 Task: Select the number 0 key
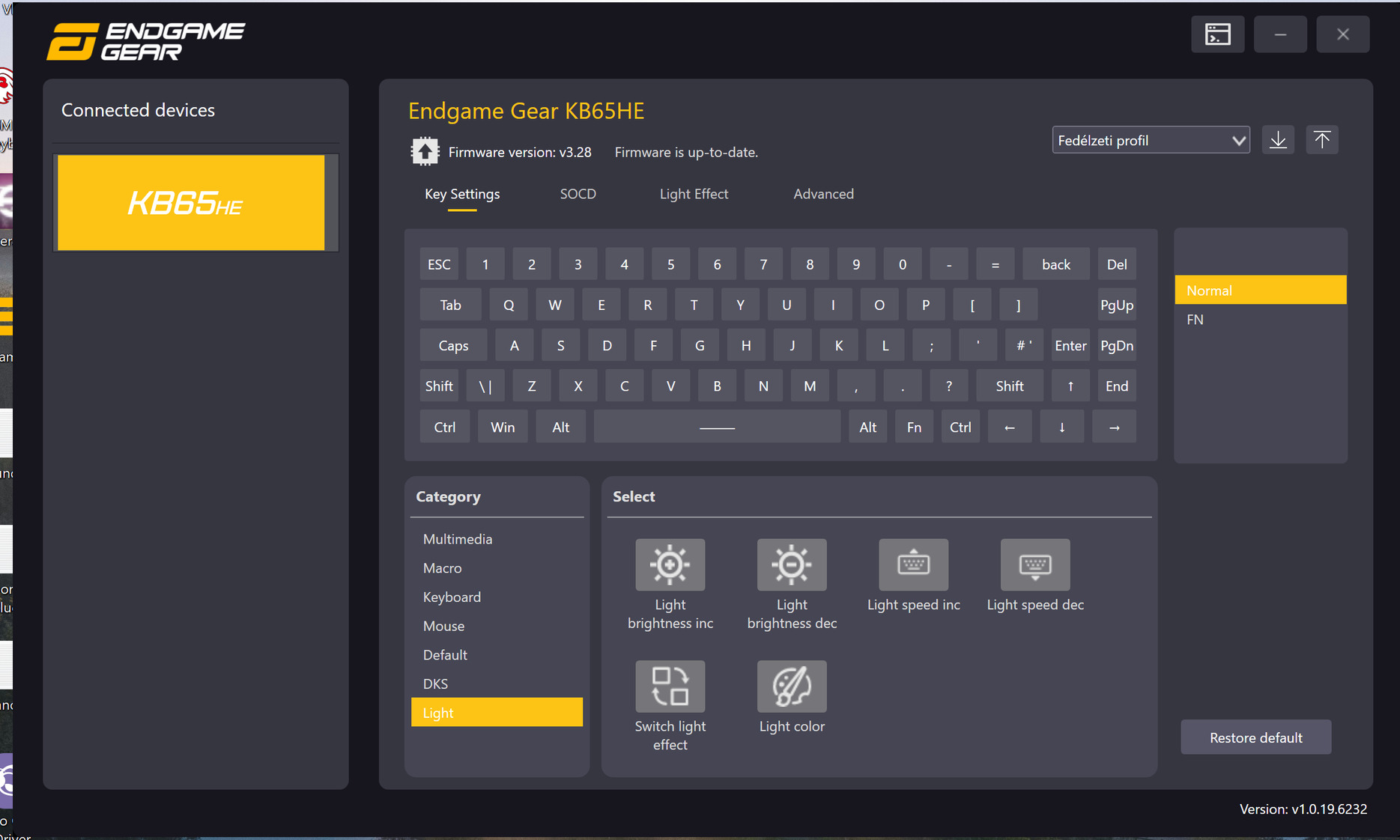coord(903,264)
